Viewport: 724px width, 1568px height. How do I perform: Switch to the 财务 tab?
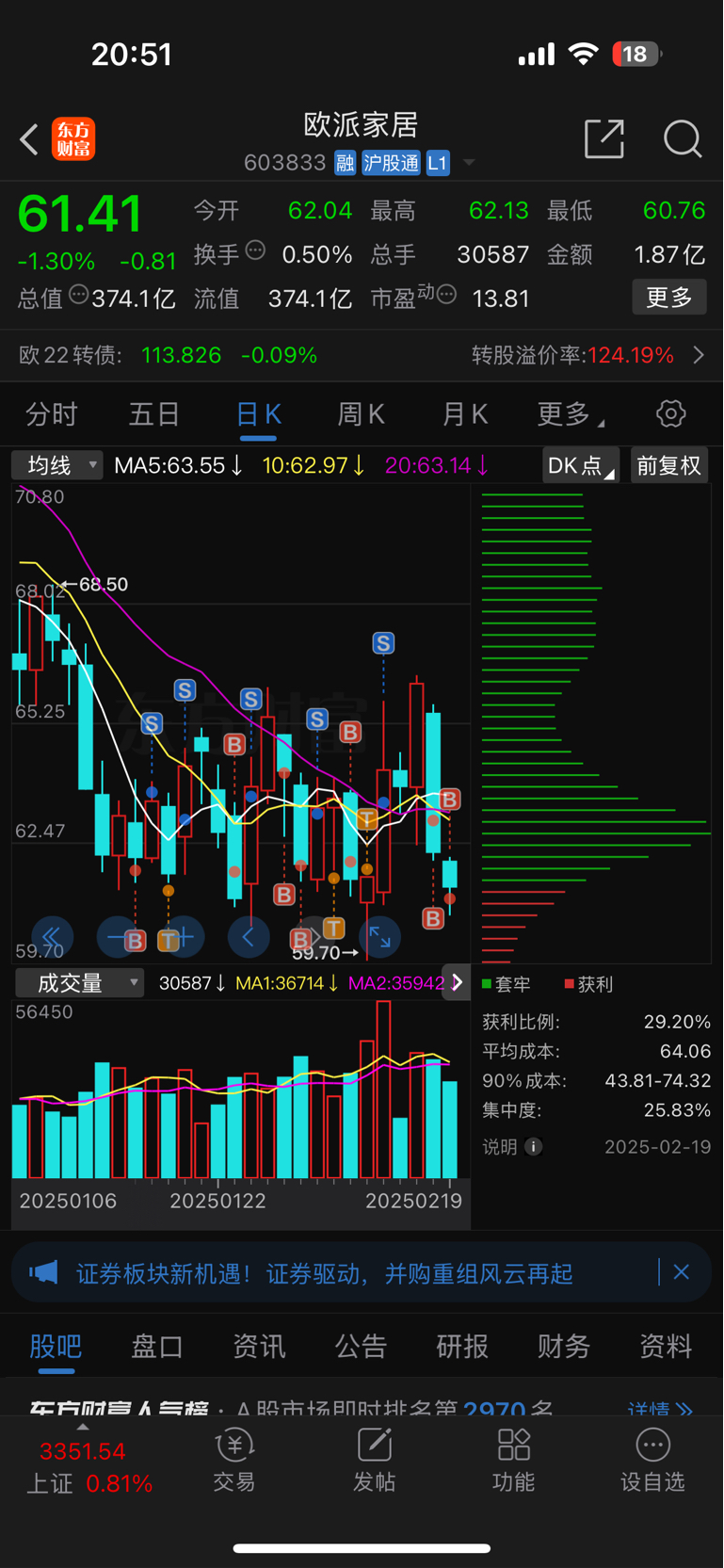564,1346
